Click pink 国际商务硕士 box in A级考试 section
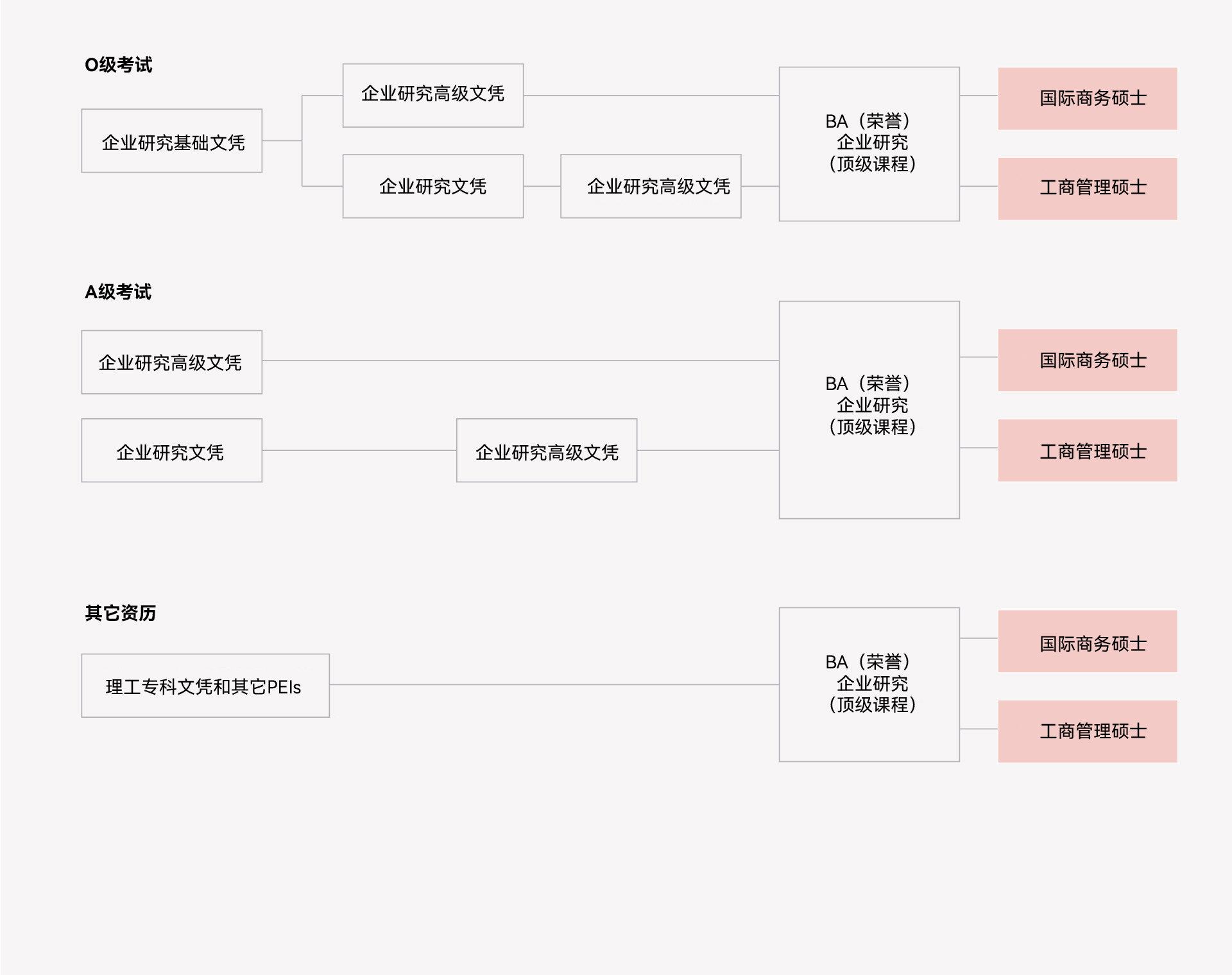 (1088, 360)
